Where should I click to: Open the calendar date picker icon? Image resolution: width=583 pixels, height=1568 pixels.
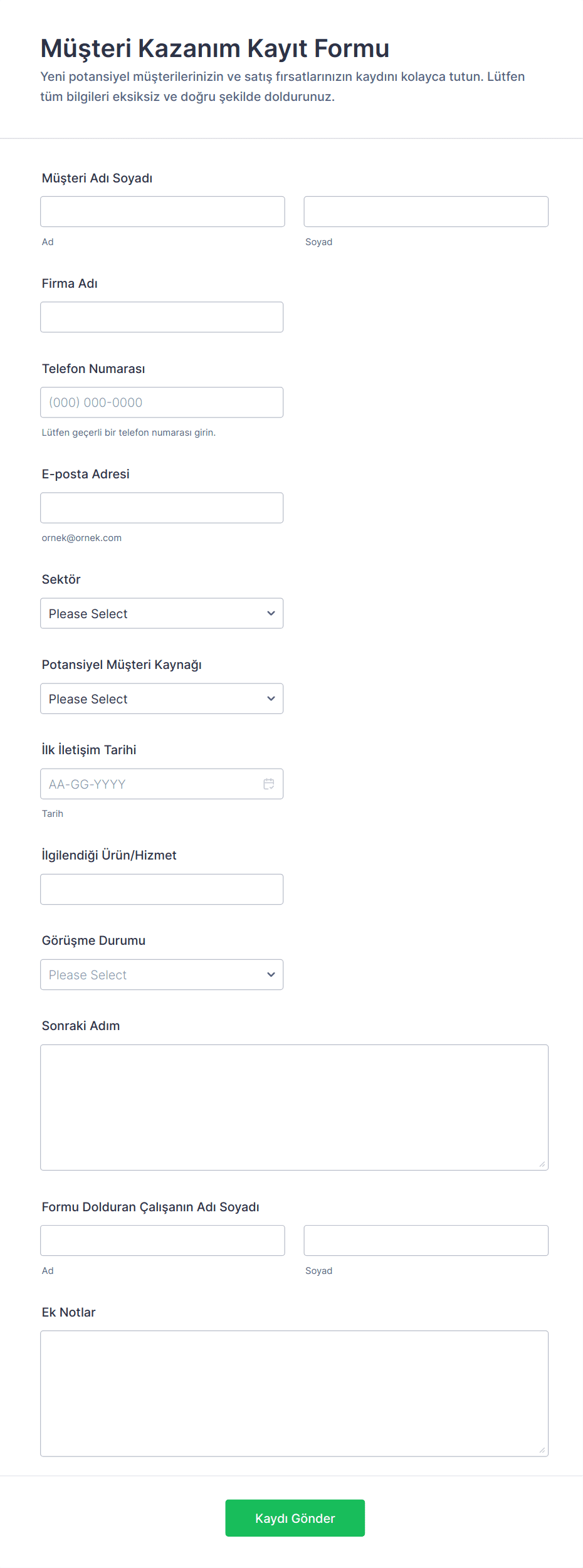point(269,784)
